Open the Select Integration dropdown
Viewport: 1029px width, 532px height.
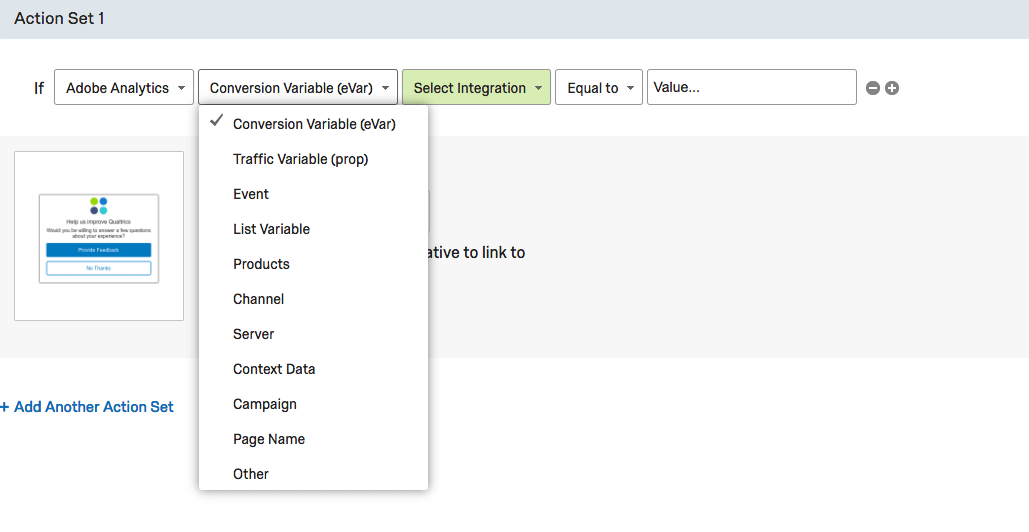(476, 87)
